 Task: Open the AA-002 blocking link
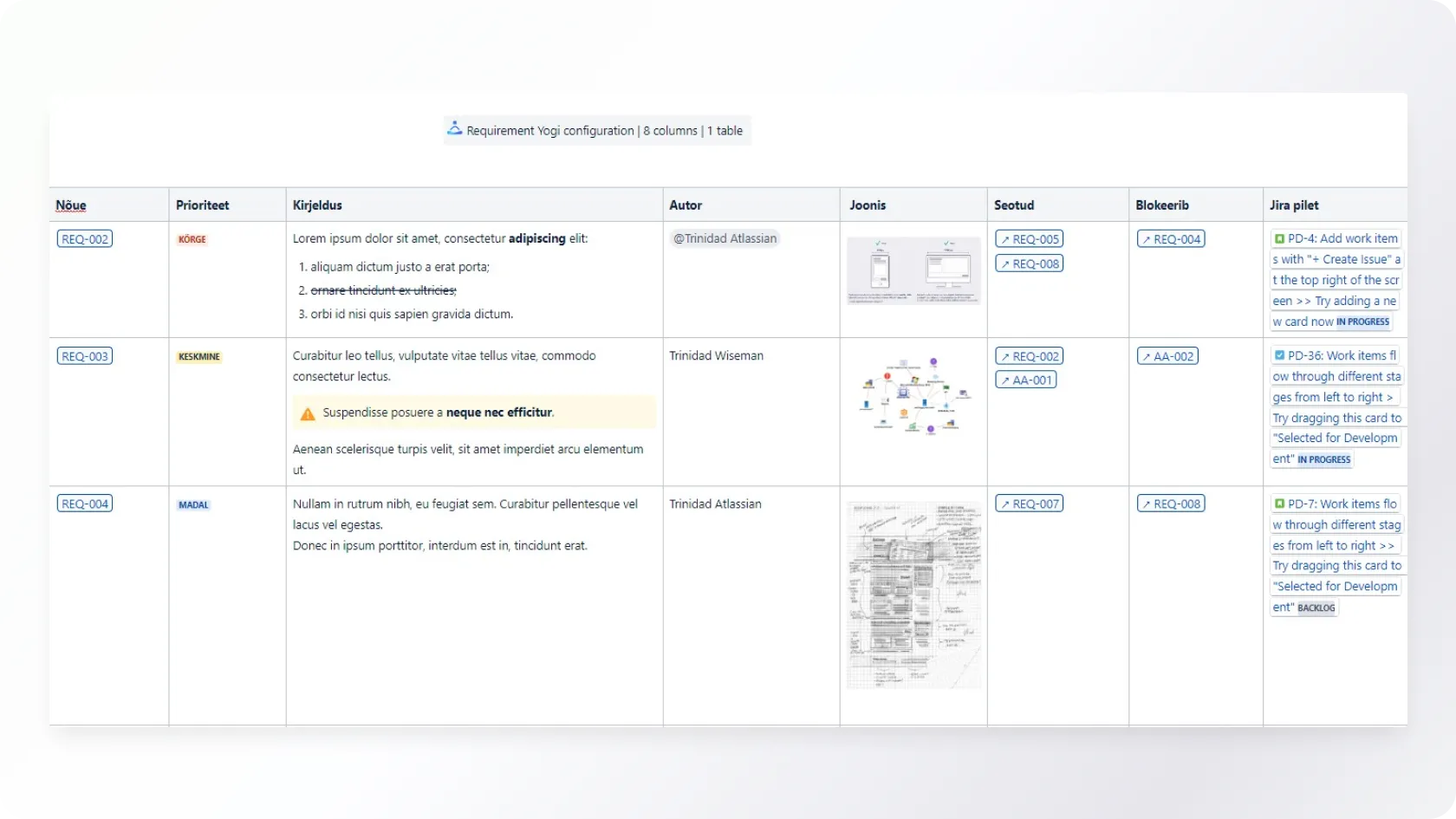[1167, 356]
